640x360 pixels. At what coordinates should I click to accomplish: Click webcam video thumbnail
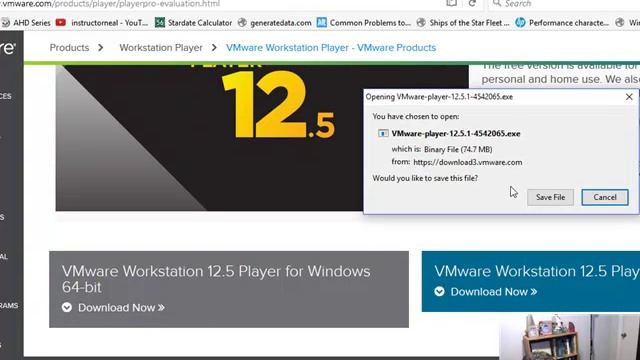click(569, 337)
